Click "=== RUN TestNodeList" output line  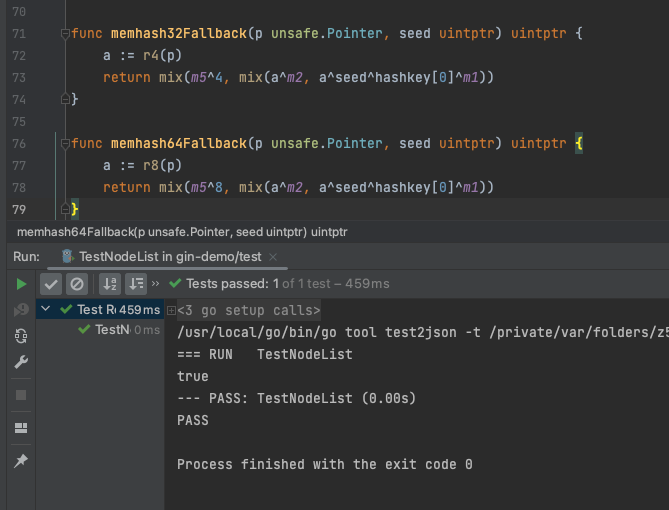point(265,355)
